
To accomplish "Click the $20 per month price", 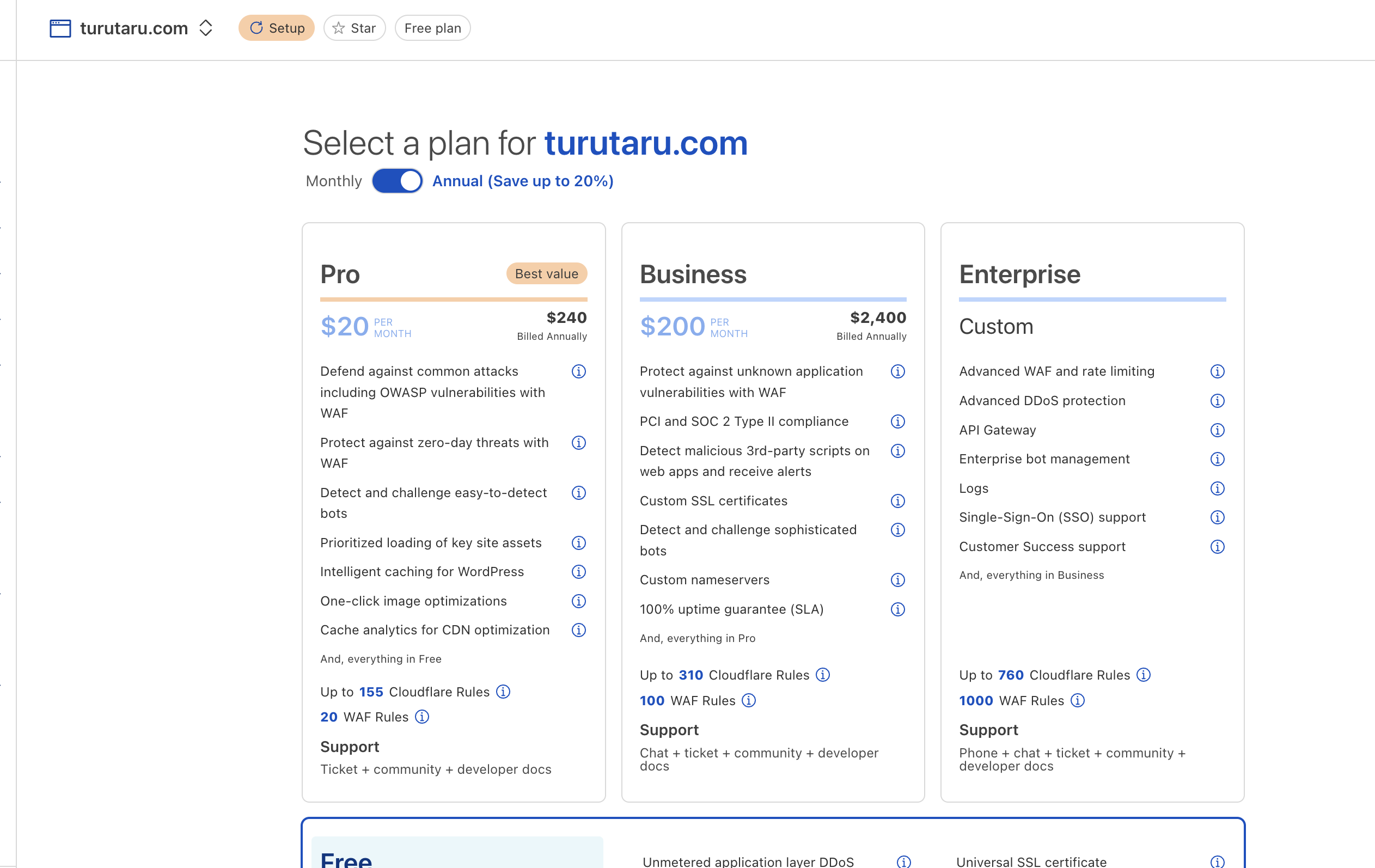I will coord(365,327).
